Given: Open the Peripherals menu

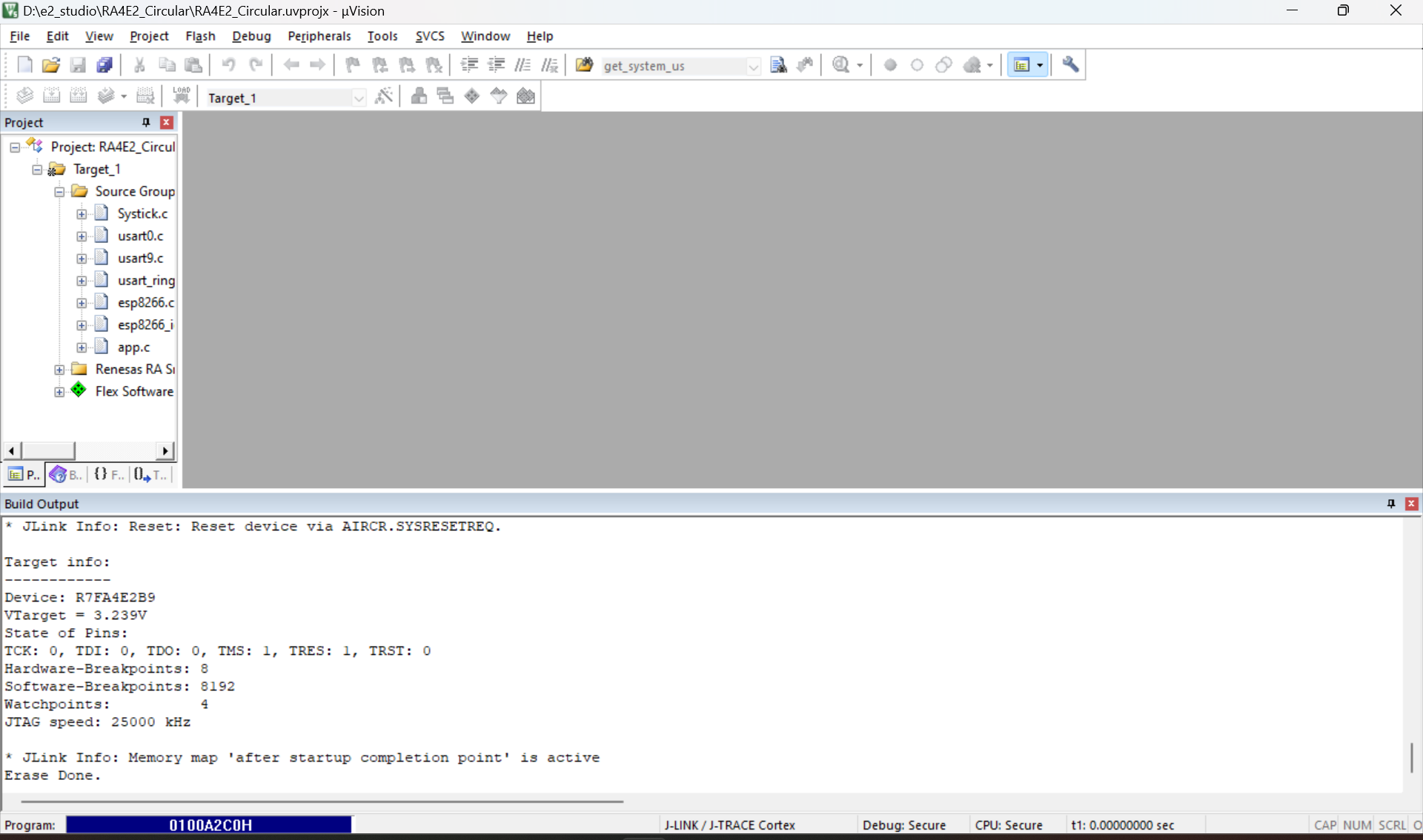Looking at the screenshot, I should pyautogui.click(x=319, y=36).
